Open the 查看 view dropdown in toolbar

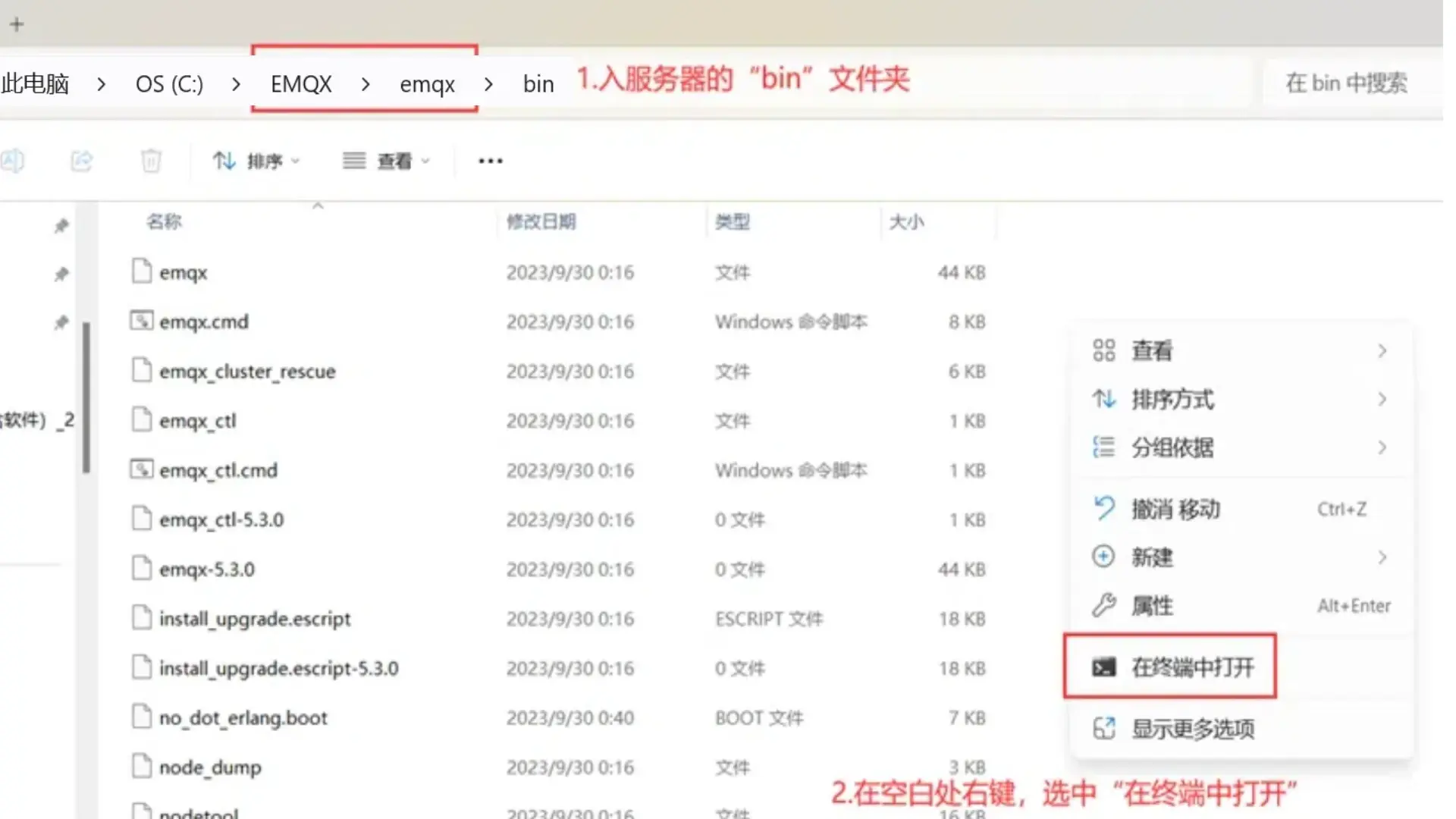tap(387, 161)
